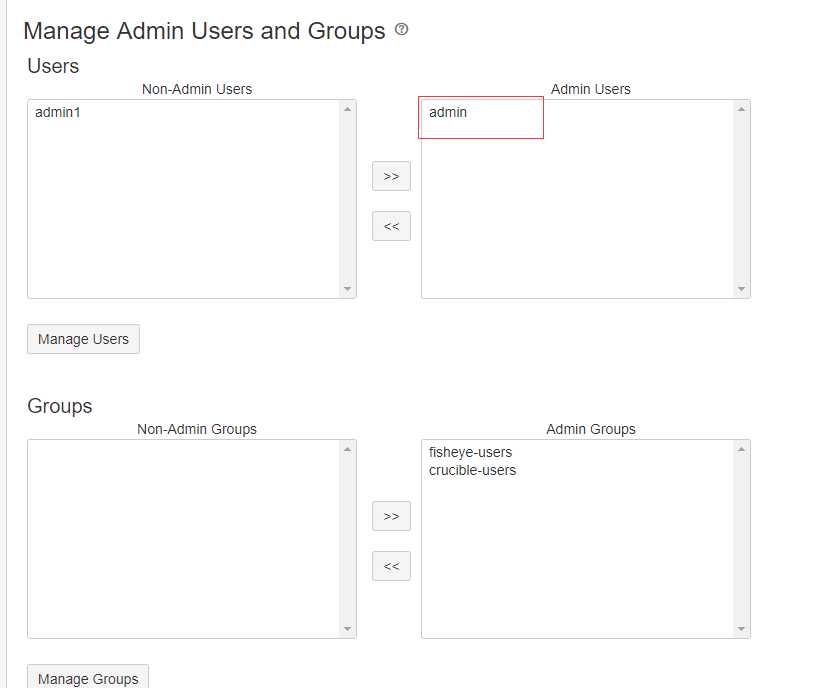Open Manage Groups
This screenshot has width=816, height=688.
[x=88, y=678]
